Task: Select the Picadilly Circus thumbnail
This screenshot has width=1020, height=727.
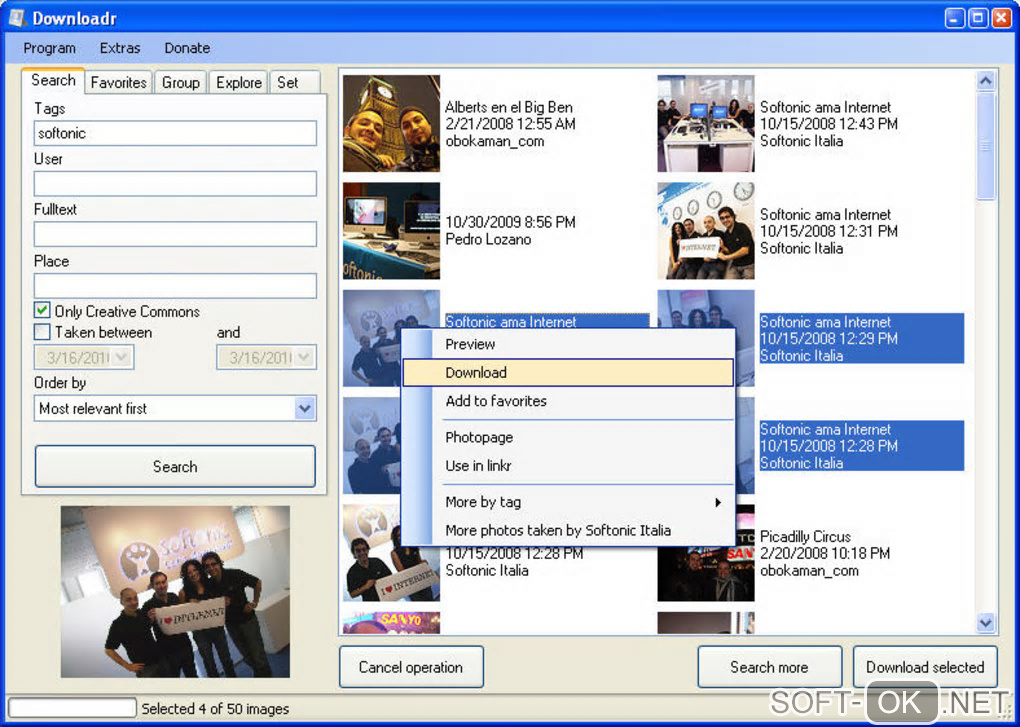Action: (706, 553)
